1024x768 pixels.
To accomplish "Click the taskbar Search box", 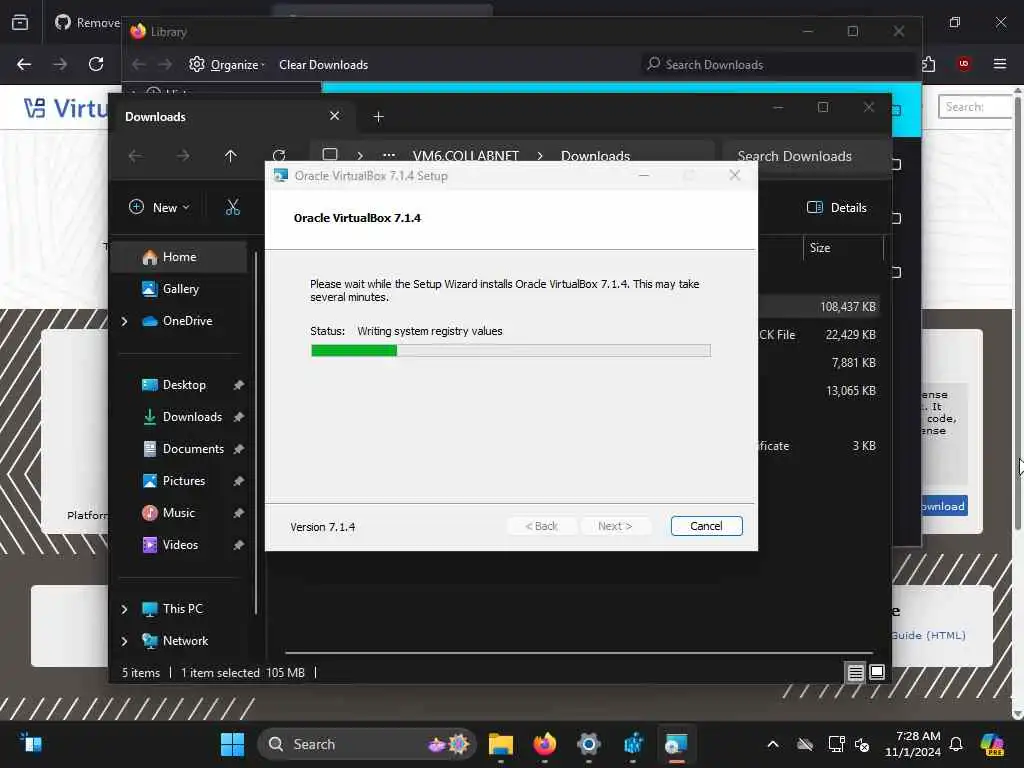I will tap(368, 744).
